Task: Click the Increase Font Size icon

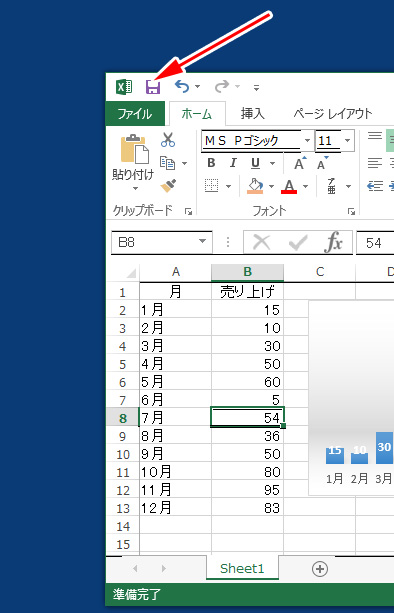Action: coord(300,163)
